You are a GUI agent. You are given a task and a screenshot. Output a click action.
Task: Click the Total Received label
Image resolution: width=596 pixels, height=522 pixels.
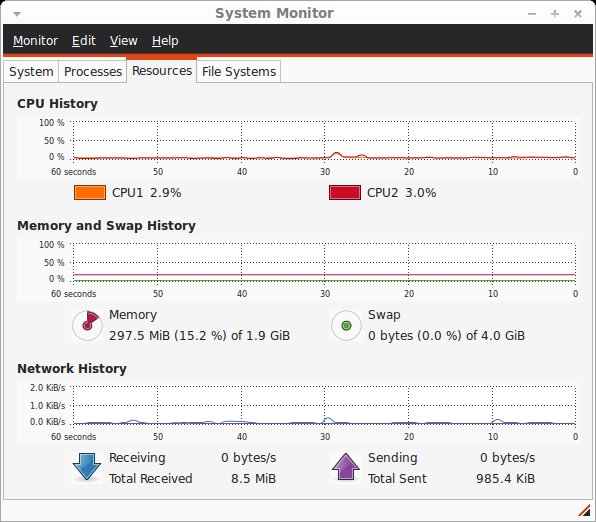(x=151, y=478)
